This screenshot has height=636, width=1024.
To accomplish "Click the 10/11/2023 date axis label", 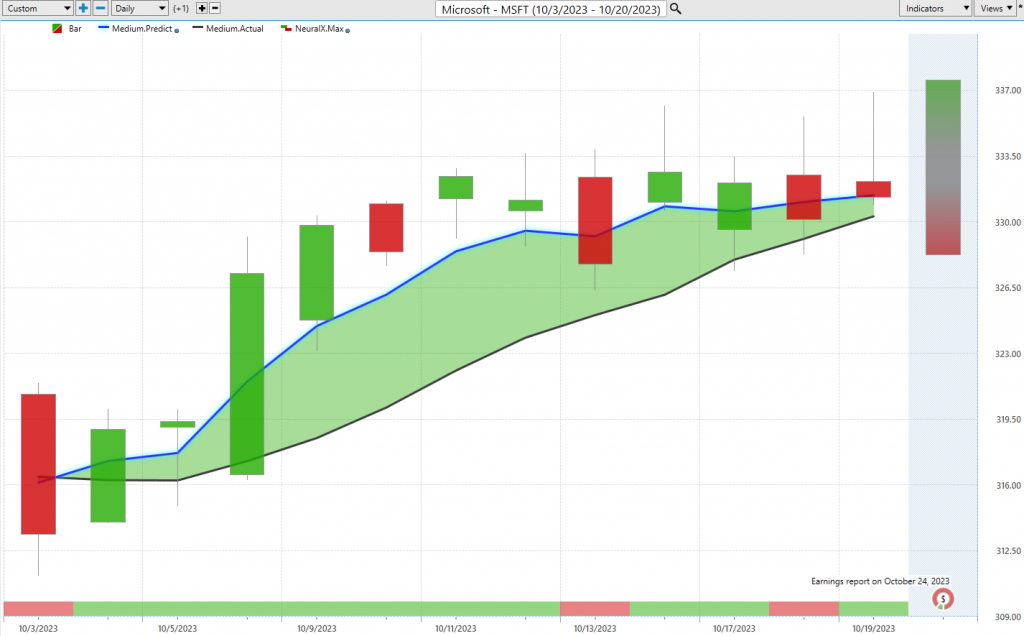I will [456, 628].
